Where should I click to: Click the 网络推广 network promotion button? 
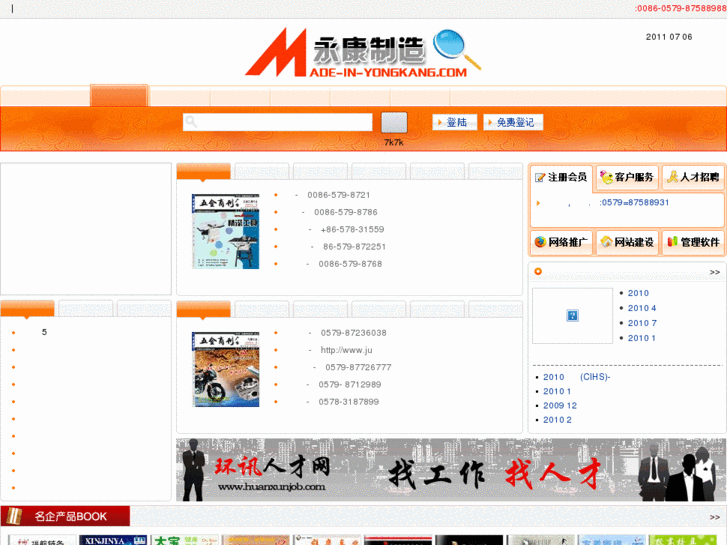pyautogui.click(x=561, y=242)
